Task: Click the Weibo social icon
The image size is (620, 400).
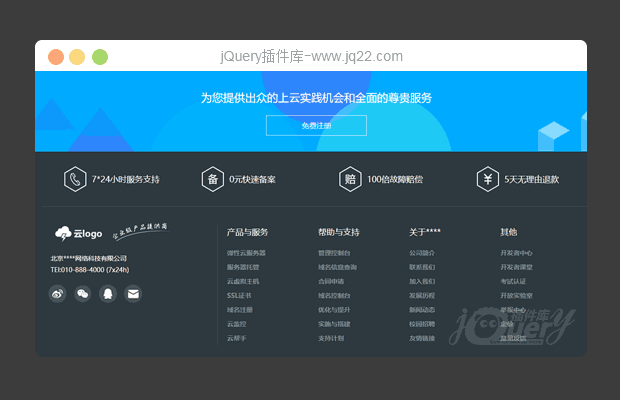Action: click(x=58, y=293)
